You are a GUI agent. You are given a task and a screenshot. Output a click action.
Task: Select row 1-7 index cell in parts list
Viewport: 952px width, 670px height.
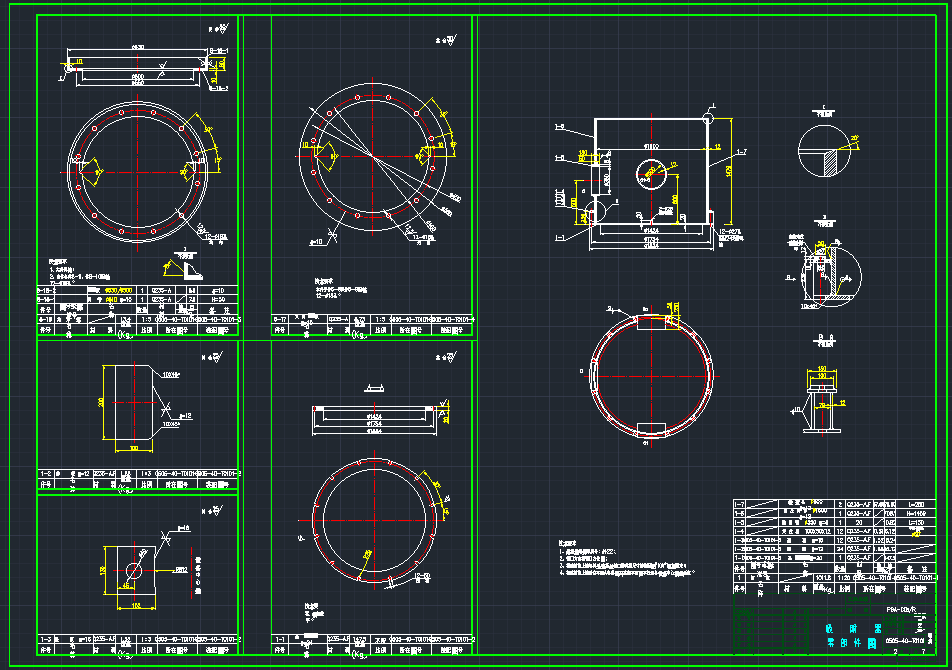pos(740,504)
